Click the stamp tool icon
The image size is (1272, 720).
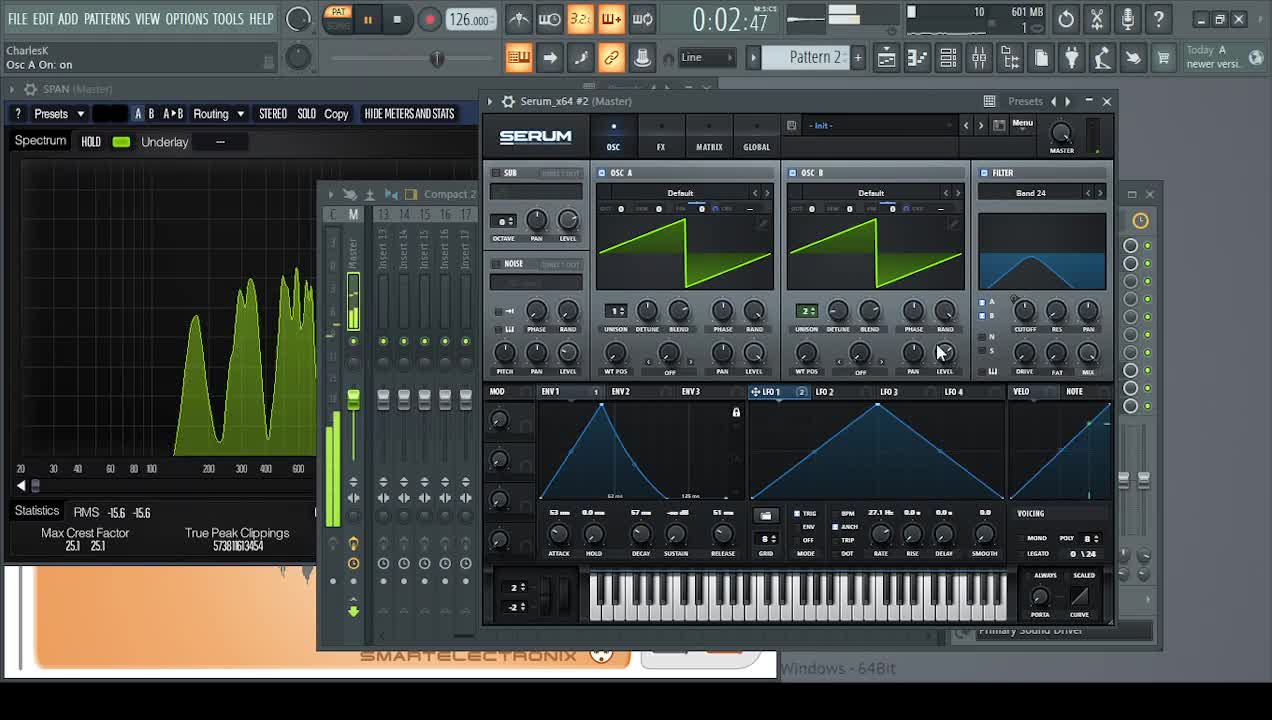coord(642,58)
